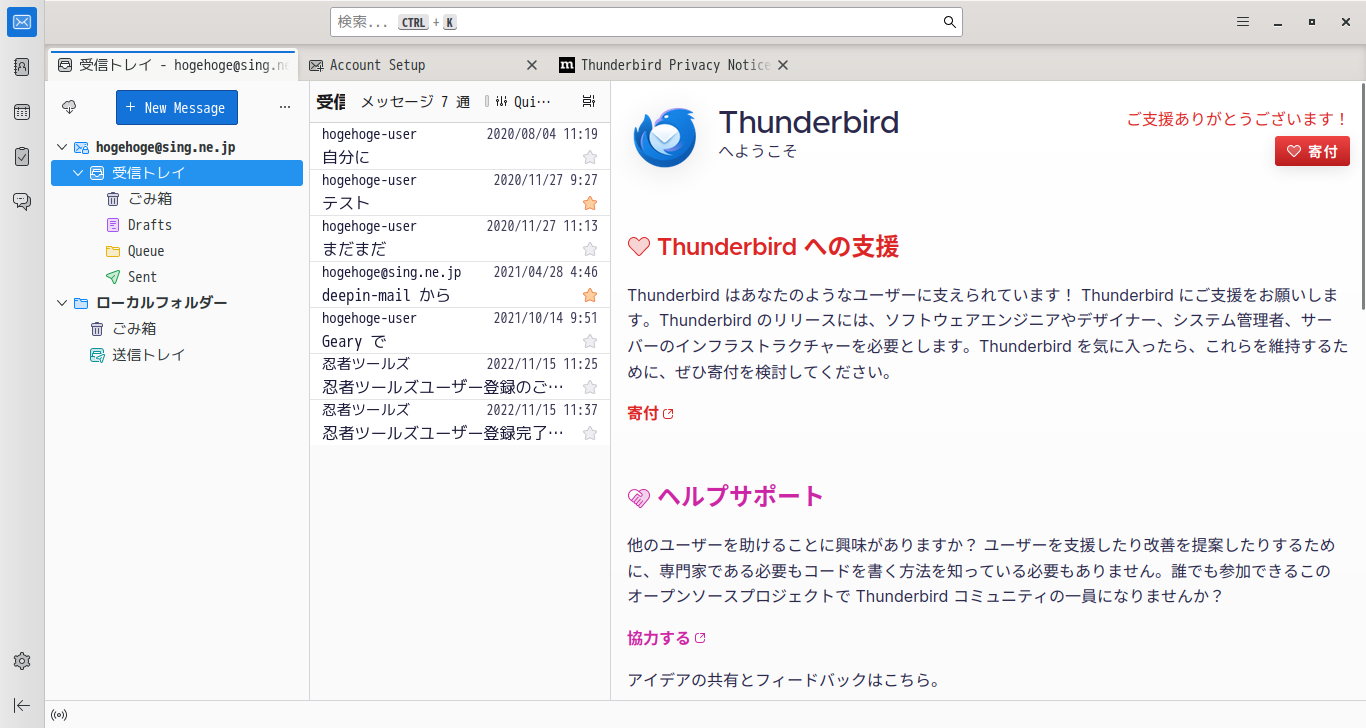Unstar the deepin-mail から message
This screenshot has height=728, width=1366.
click(x=590, y=295)
